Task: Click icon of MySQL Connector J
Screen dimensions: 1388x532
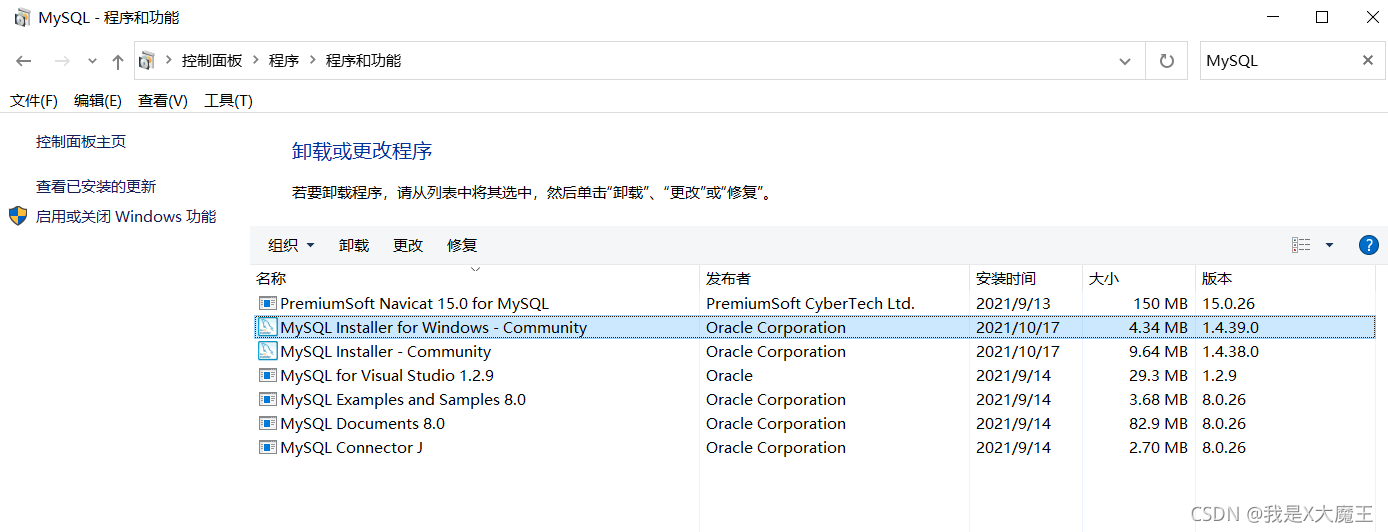Action: pyautogui.click(x=267, y=447)
